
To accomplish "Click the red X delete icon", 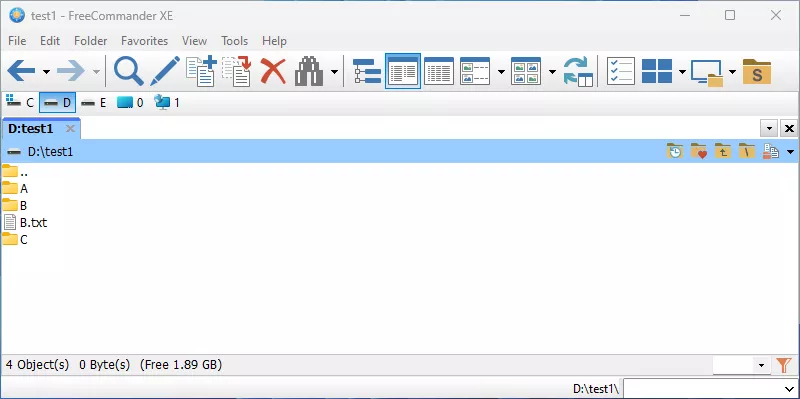I will tap(273, 71).
